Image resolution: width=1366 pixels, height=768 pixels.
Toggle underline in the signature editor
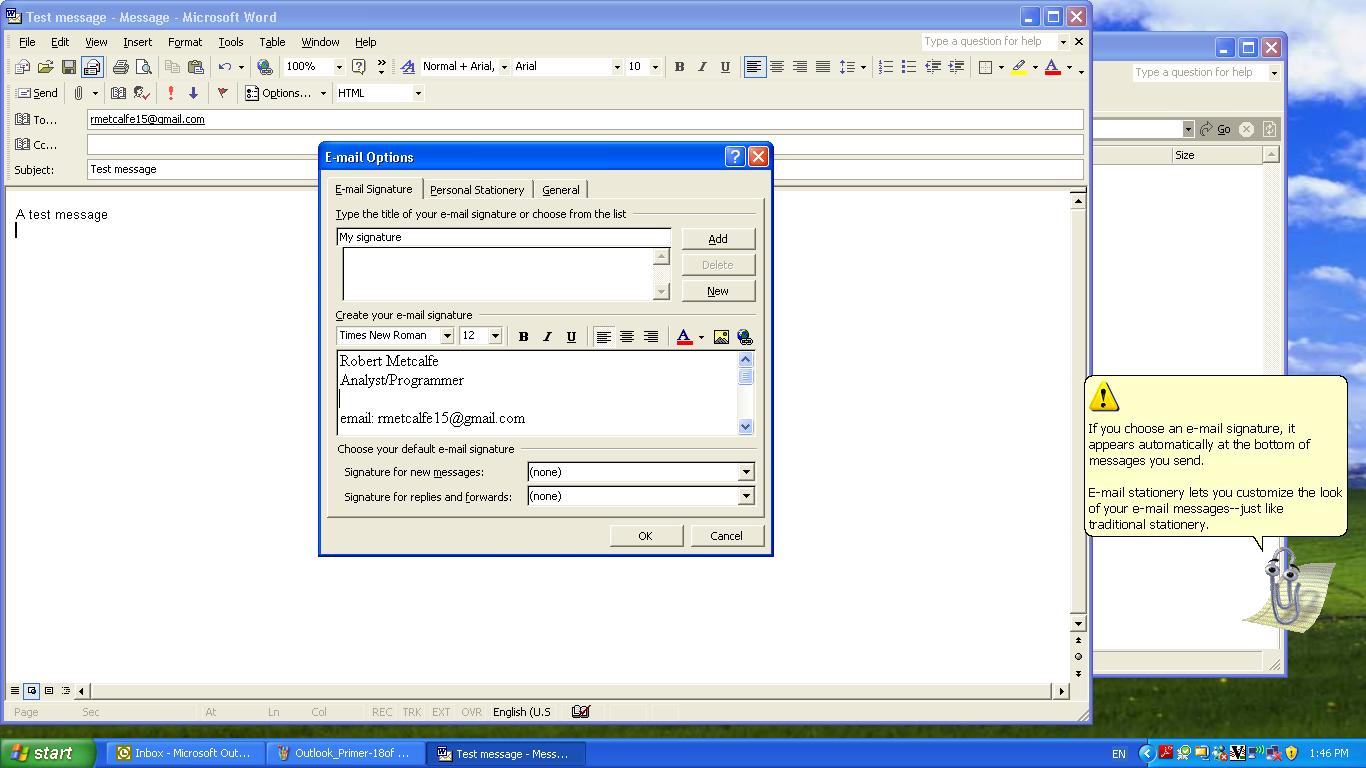571,337
